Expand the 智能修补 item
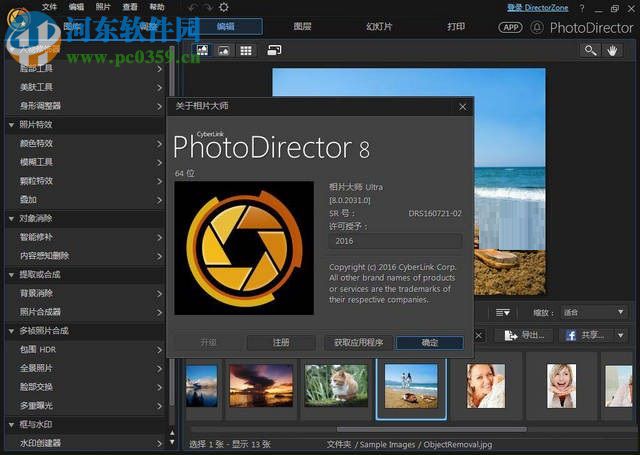The image size is (640, 455). coord(159,237)
